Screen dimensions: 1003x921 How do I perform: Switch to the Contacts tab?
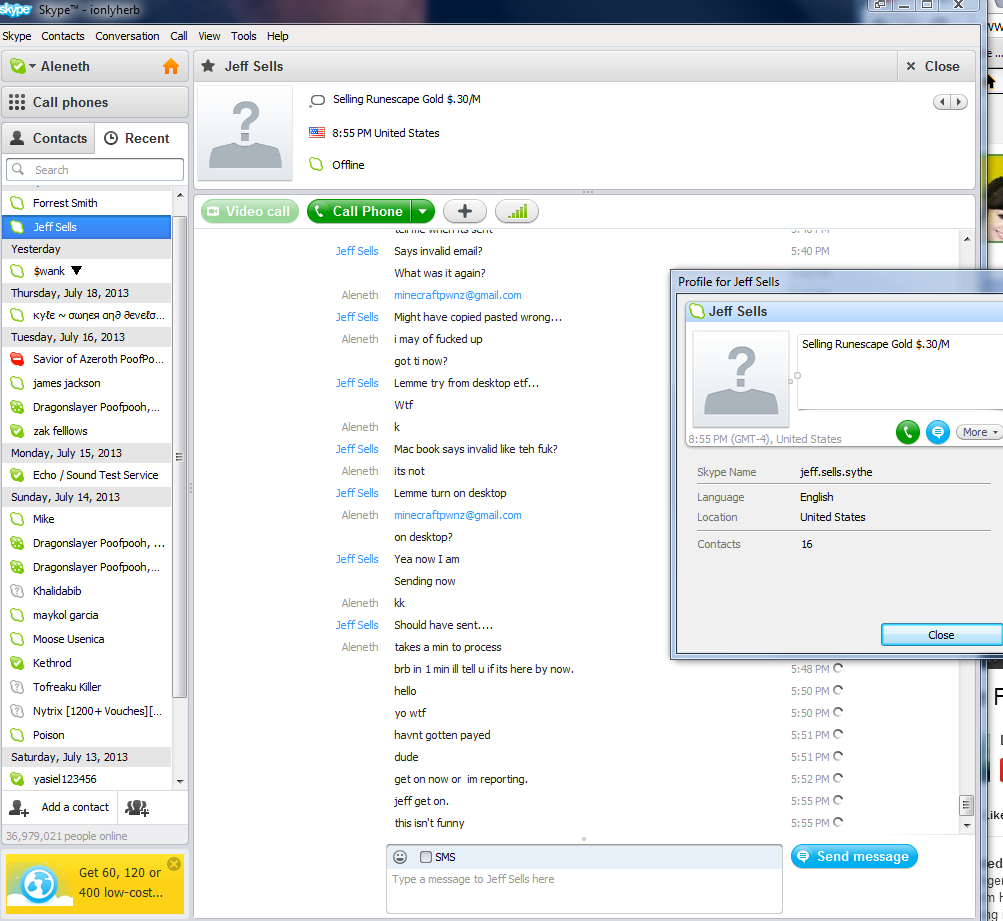[49, 138]
